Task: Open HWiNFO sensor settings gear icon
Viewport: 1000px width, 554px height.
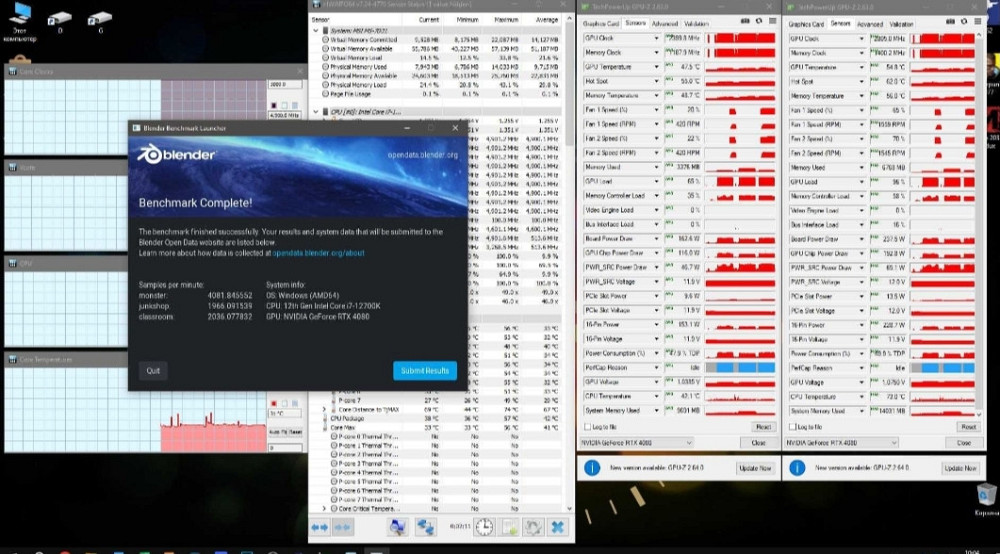Action: tap(534, 527)
